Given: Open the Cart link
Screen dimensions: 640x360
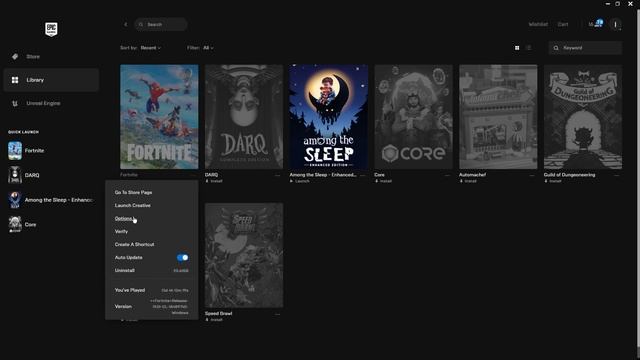Looking at the screenshot, I should [x=563, y=24].
